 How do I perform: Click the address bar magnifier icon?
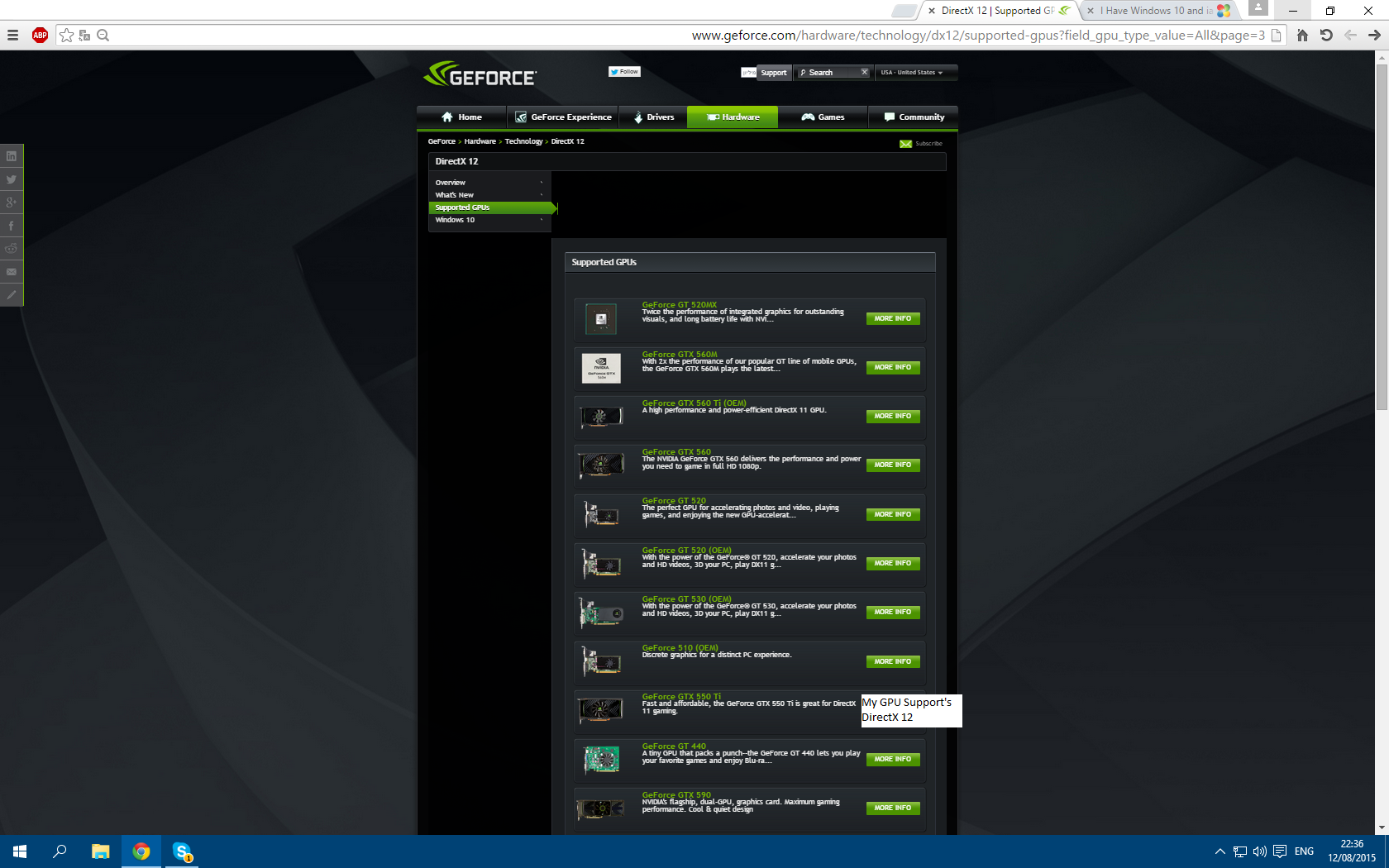(x=103, y=35)
